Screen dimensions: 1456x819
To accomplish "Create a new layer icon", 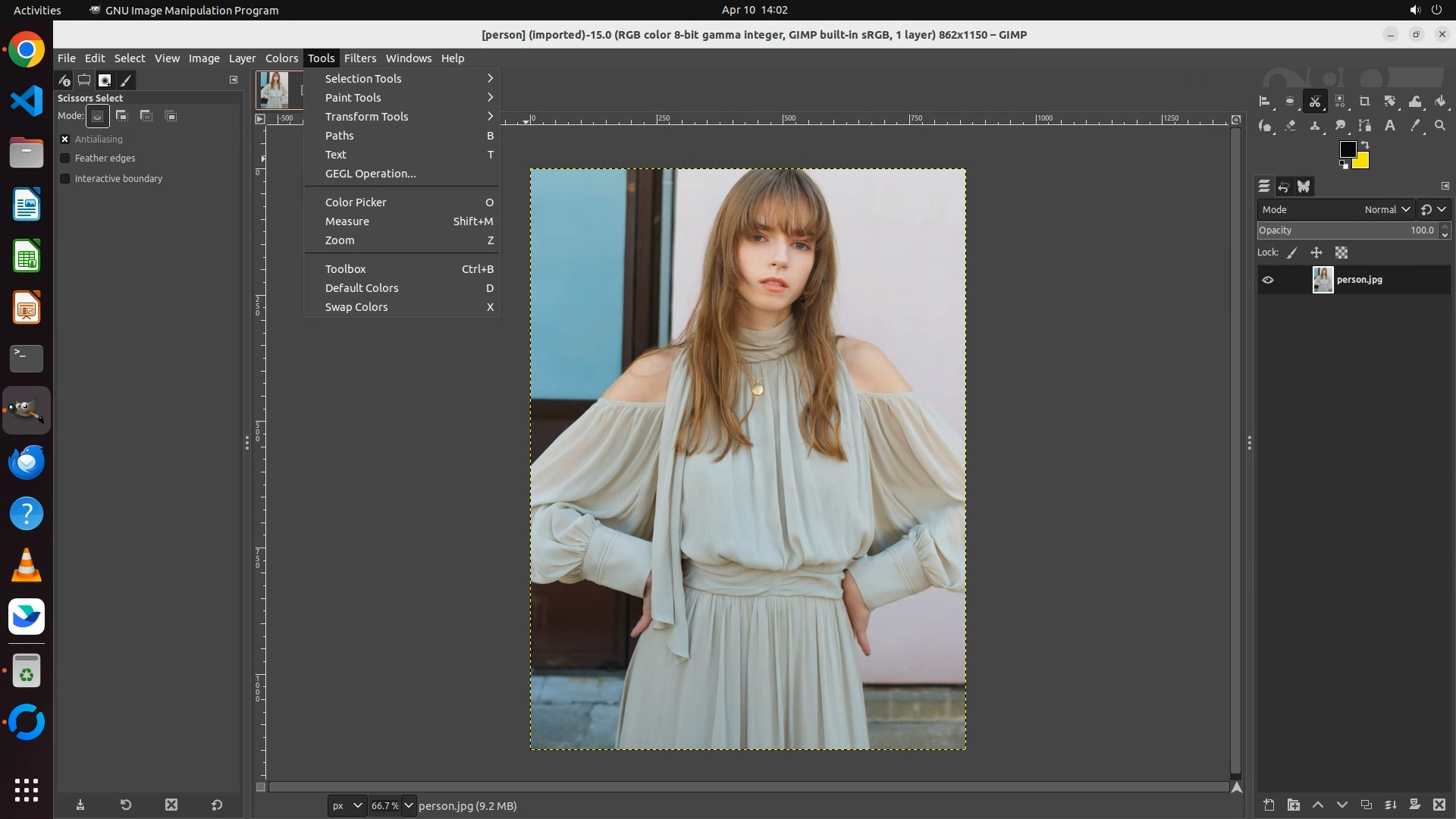I will point(1269,805).
